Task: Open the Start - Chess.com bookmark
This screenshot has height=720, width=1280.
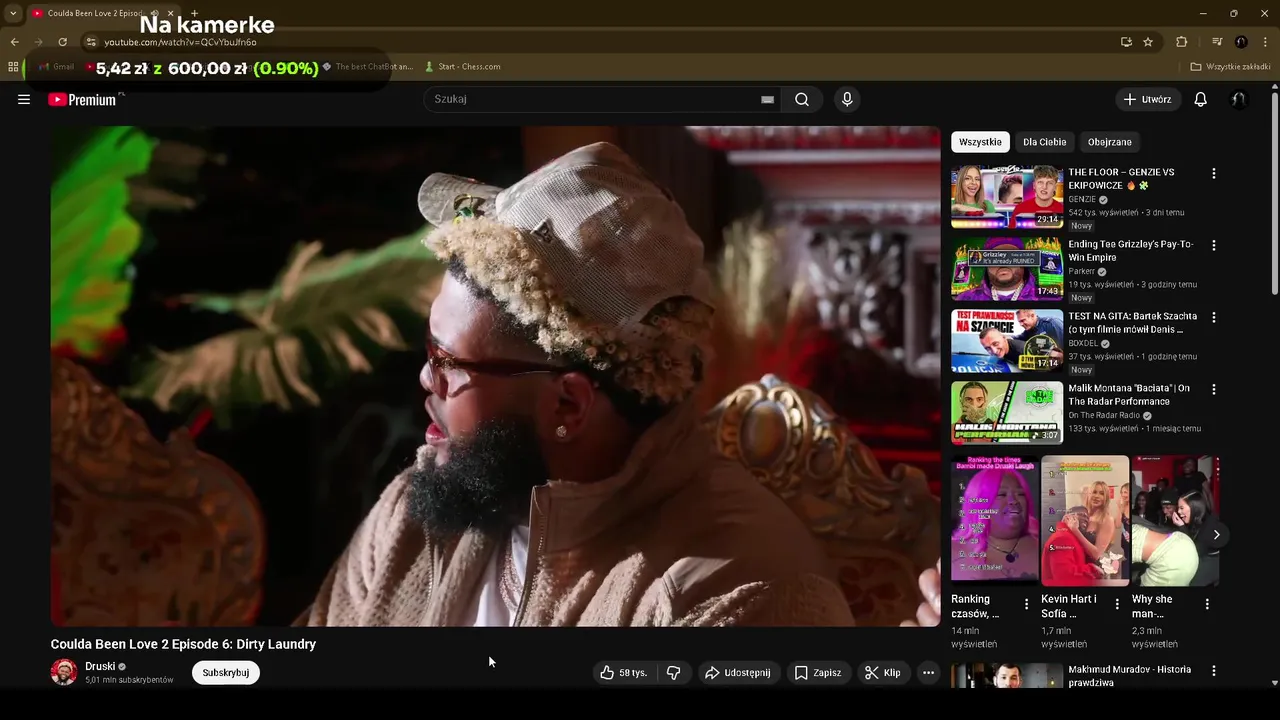Action: tap(462, 67)
